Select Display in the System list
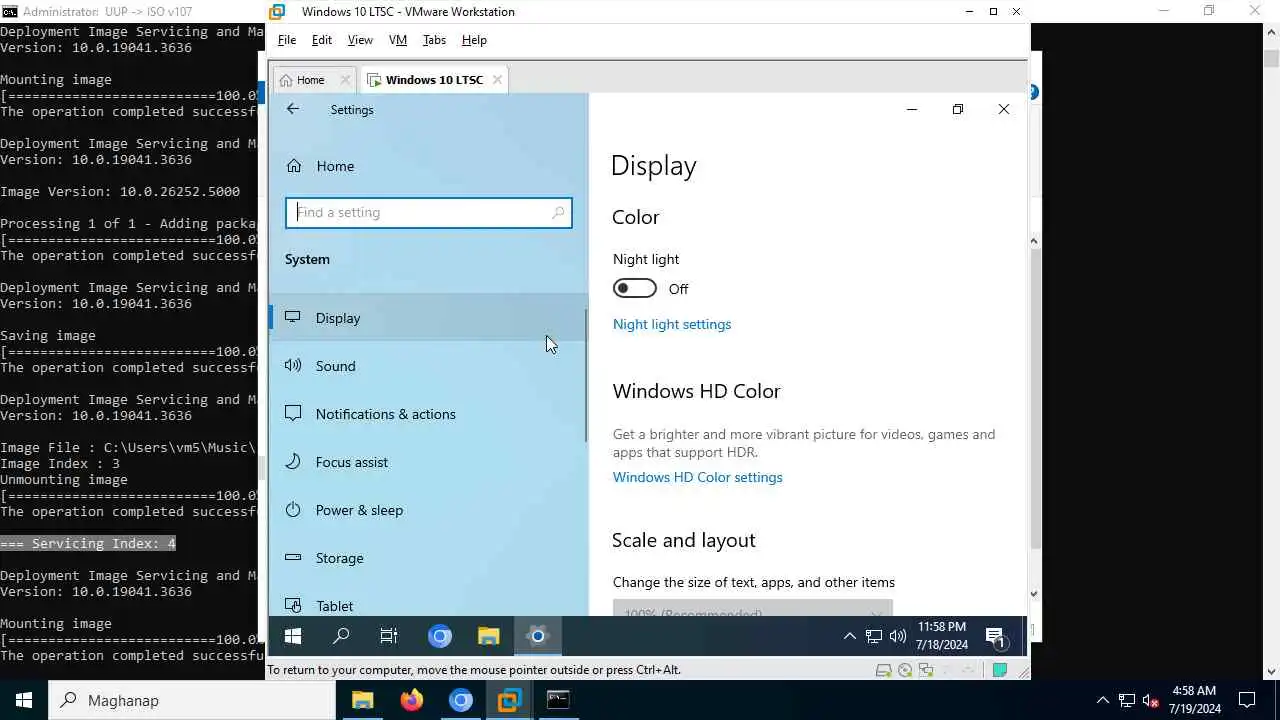The height and width of the screenshot is (720, 1280). (x=428, y=318)
